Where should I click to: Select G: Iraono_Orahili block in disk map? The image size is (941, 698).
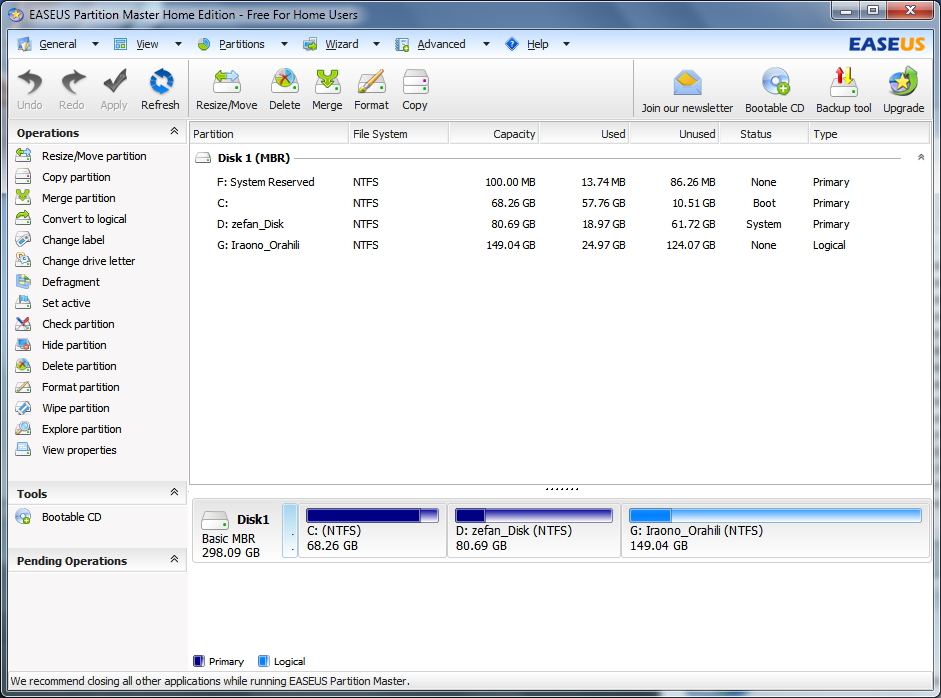point(775,531)
